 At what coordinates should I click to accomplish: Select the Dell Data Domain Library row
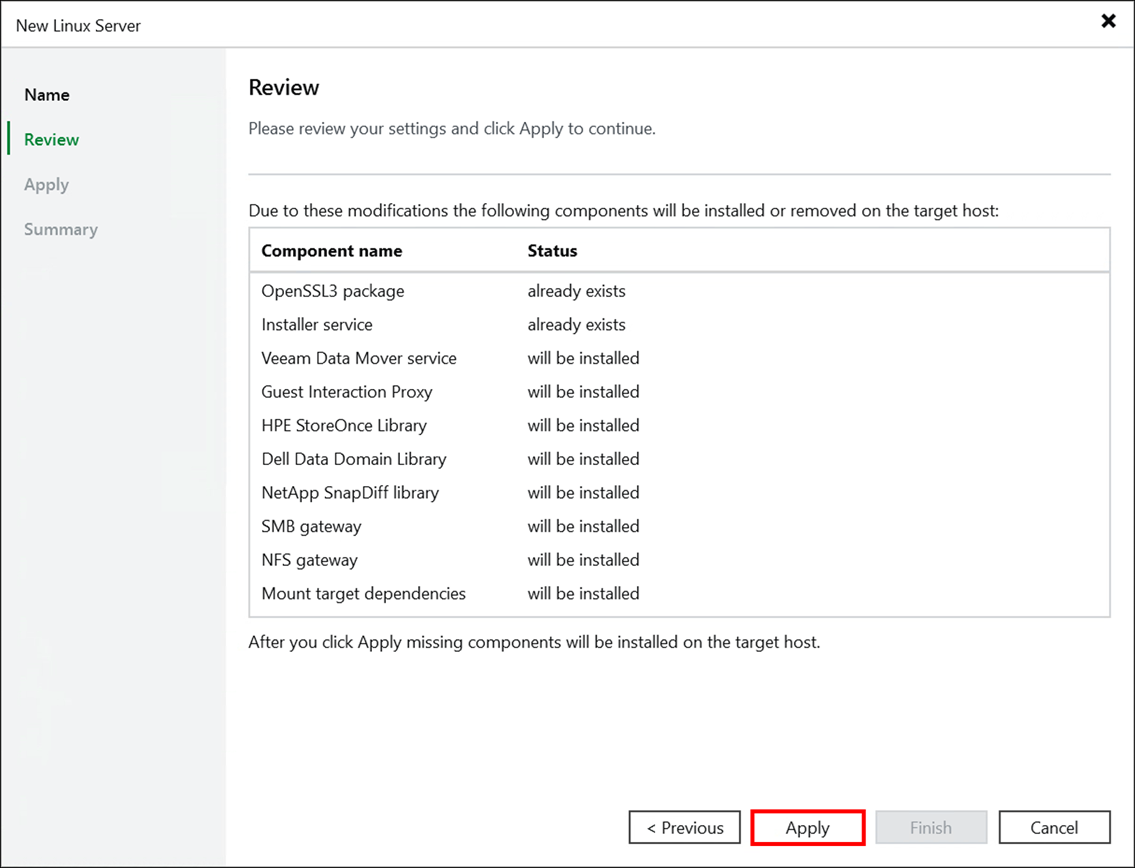tap(450, 458)
